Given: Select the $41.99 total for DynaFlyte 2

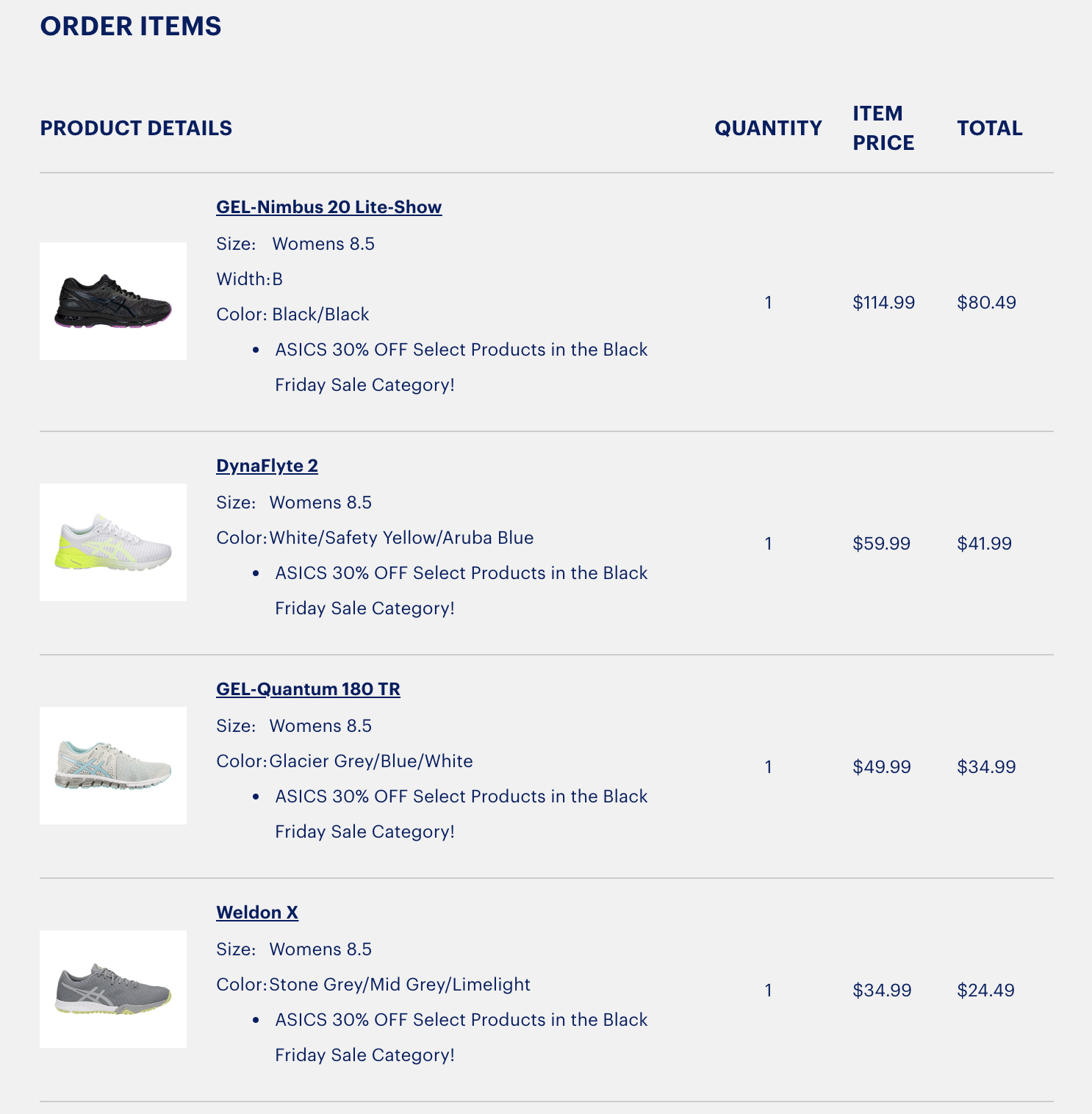Looking at the screenshot, I should tap(985, 544).
